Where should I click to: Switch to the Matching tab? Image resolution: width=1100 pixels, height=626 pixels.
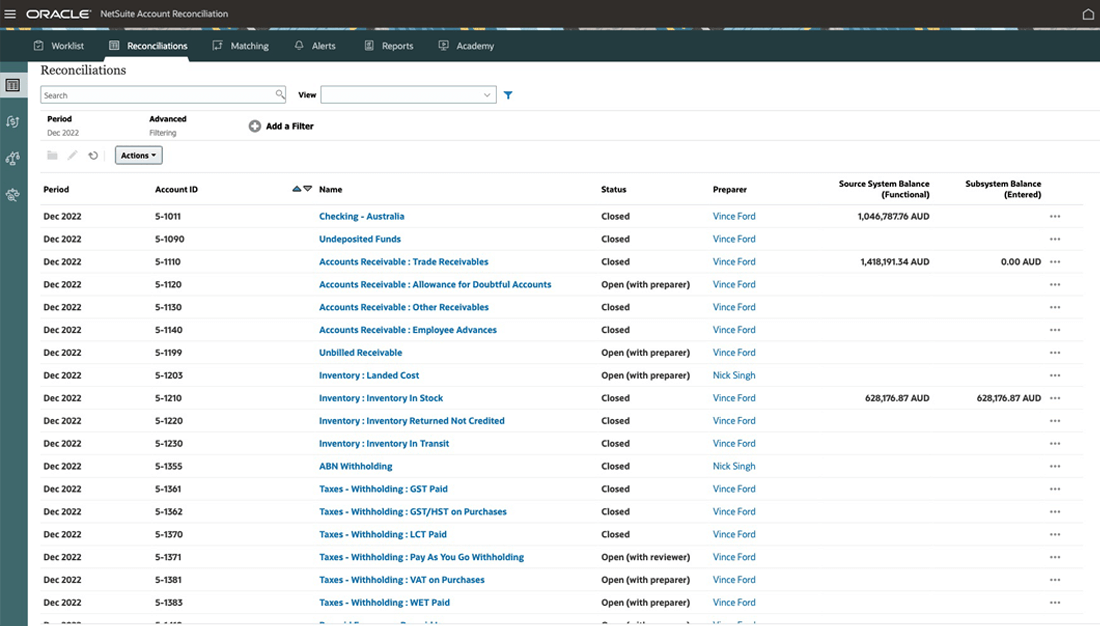tap(241, 46)
